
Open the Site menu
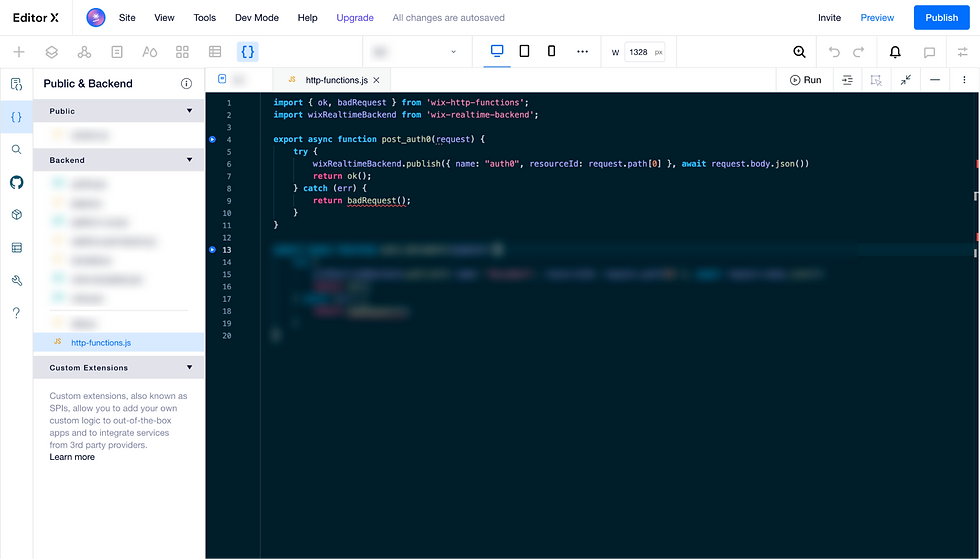click(x=127, y=18)
